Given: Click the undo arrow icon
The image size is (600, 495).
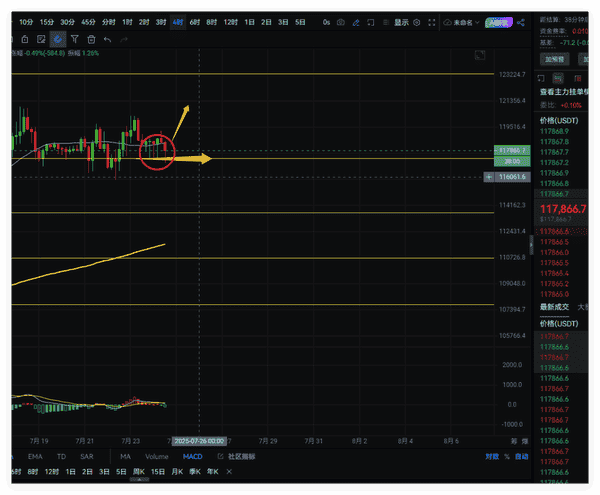Looking at the screenshot, I should 107,39.
